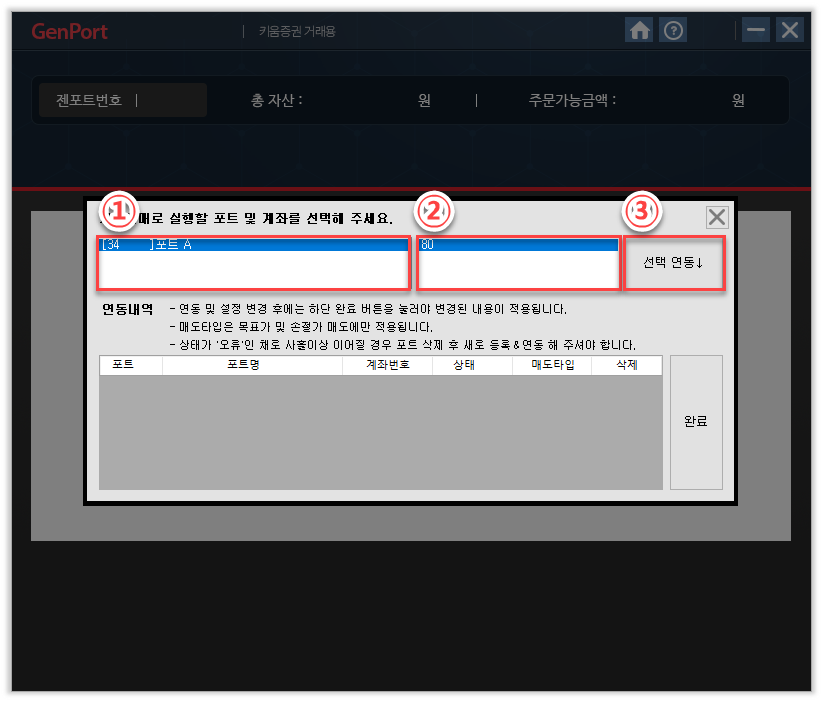Minimize the GenPort window
Image resolution: width=822 pixels, height=702 pixels.
tap(756, 30)
